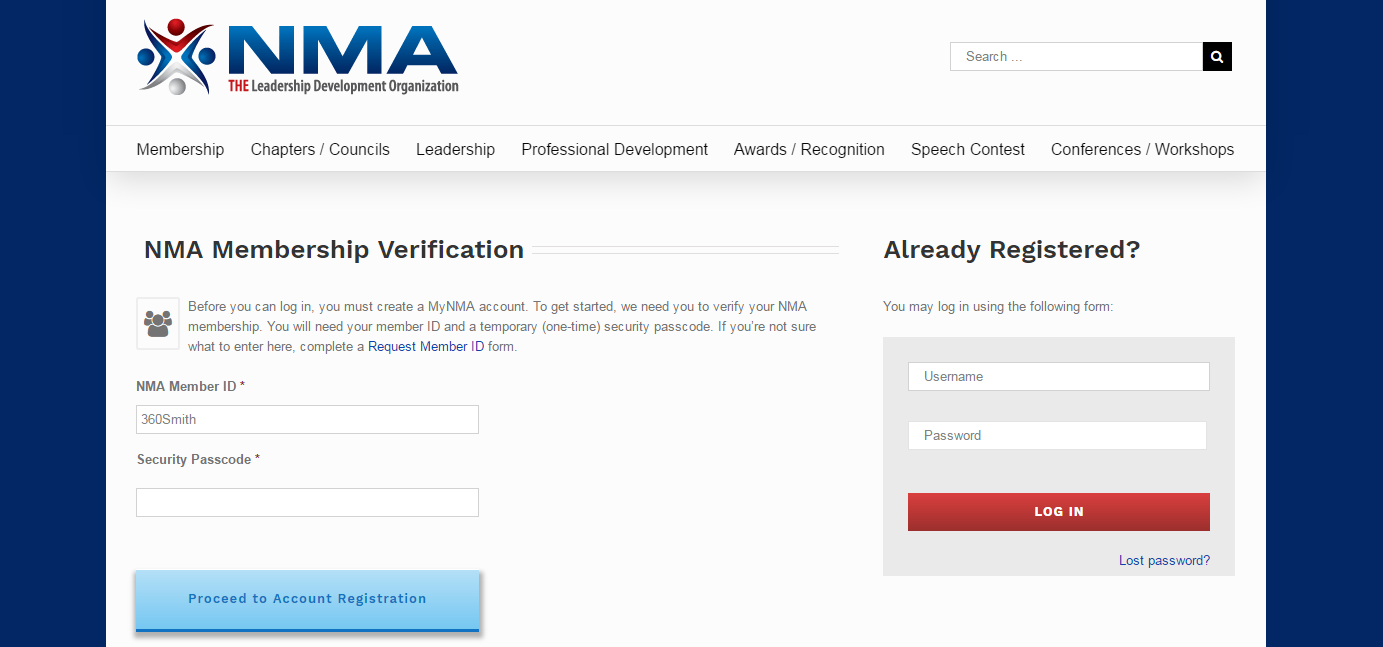
Task: Click the red LOG IN button
Action: (1058, 511)
